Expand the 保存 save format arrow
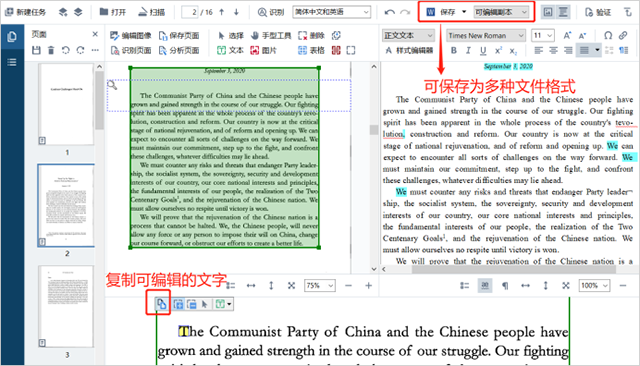This screenshot has height=366, width=640. [464, 12]
